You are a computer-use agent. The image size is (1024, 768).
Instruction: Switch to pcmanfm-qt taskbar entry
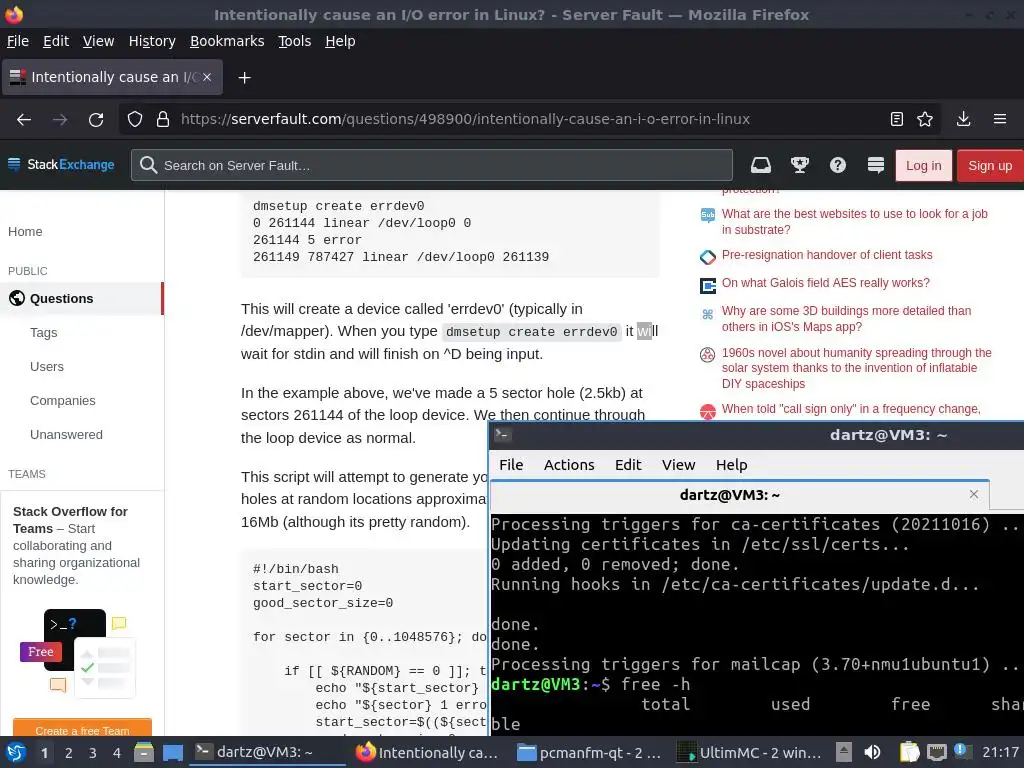click(589, 752)
